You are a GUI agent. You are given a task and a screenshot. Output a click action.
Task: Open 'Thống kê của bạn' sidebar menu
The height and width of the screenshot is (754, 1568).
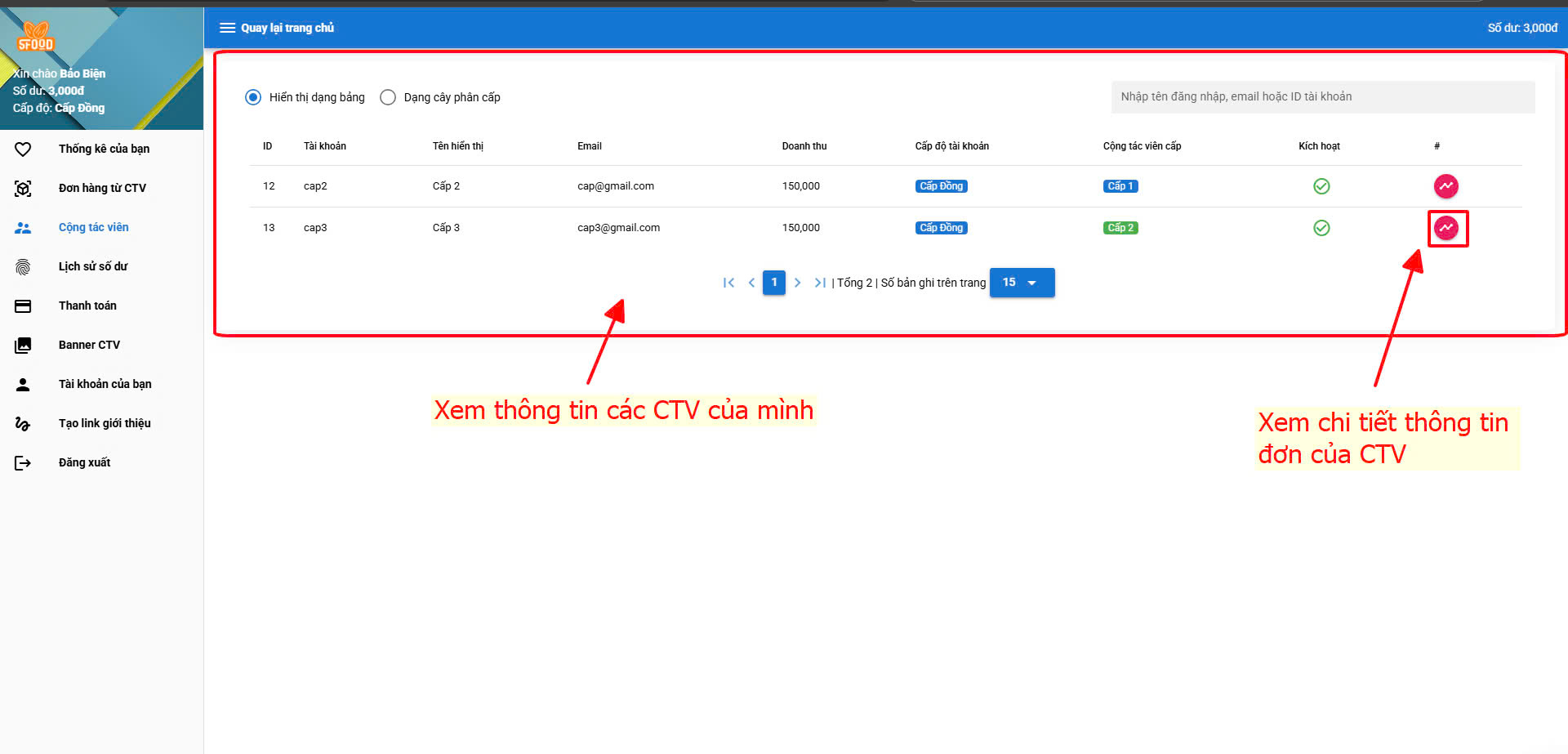[104, 149]
